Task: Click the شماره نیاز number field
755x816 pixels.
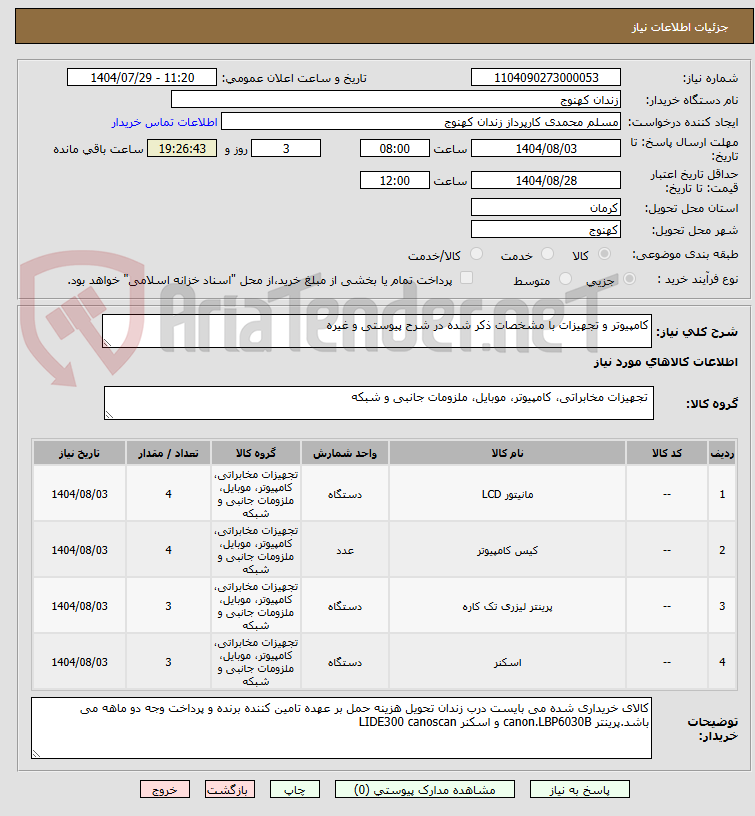Action: click(546, 78)
